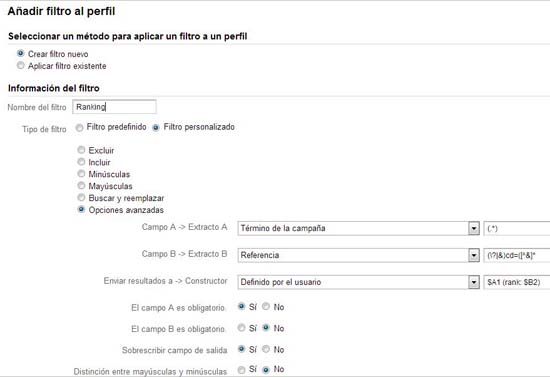Pick the Mayúsculas filter option

[x=81, y=186]
